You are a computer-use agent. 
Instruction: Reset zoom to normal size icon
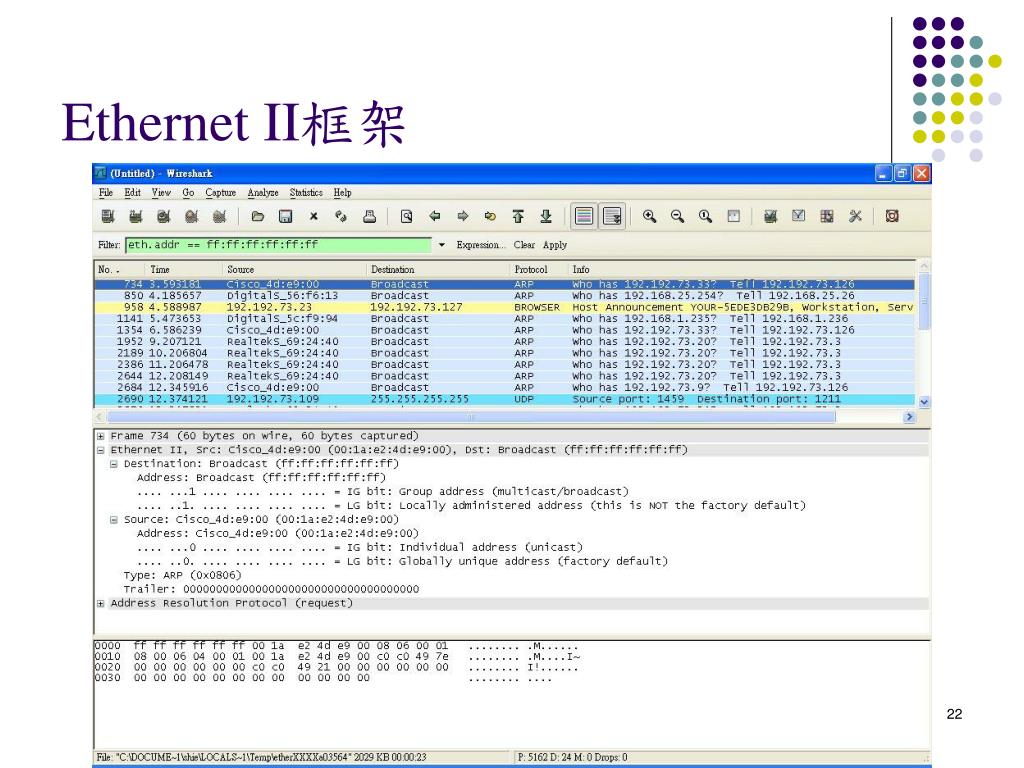coord(705,216)
